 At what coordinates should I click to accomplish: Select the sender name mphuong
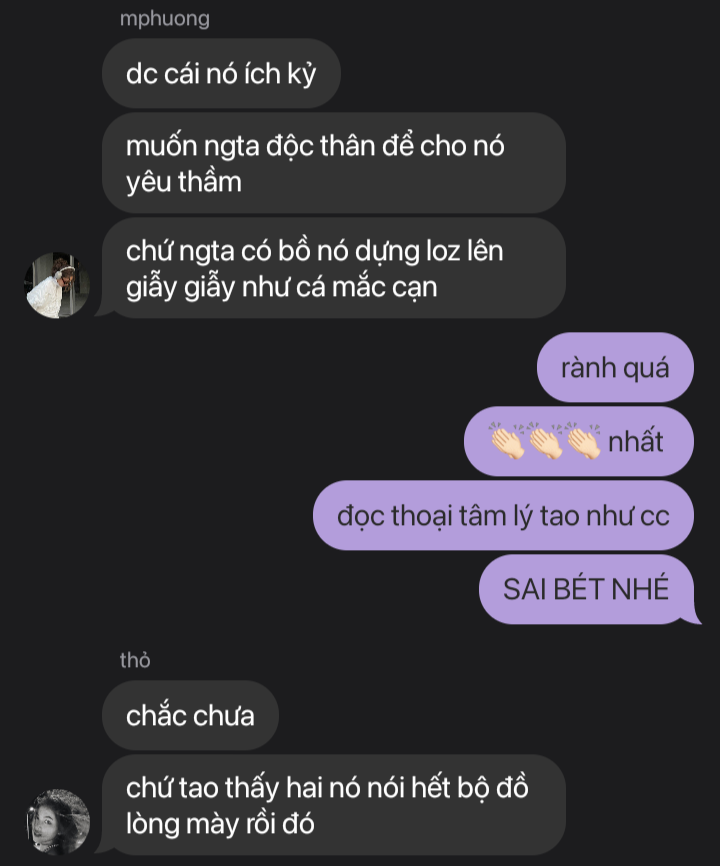point(165,19)
